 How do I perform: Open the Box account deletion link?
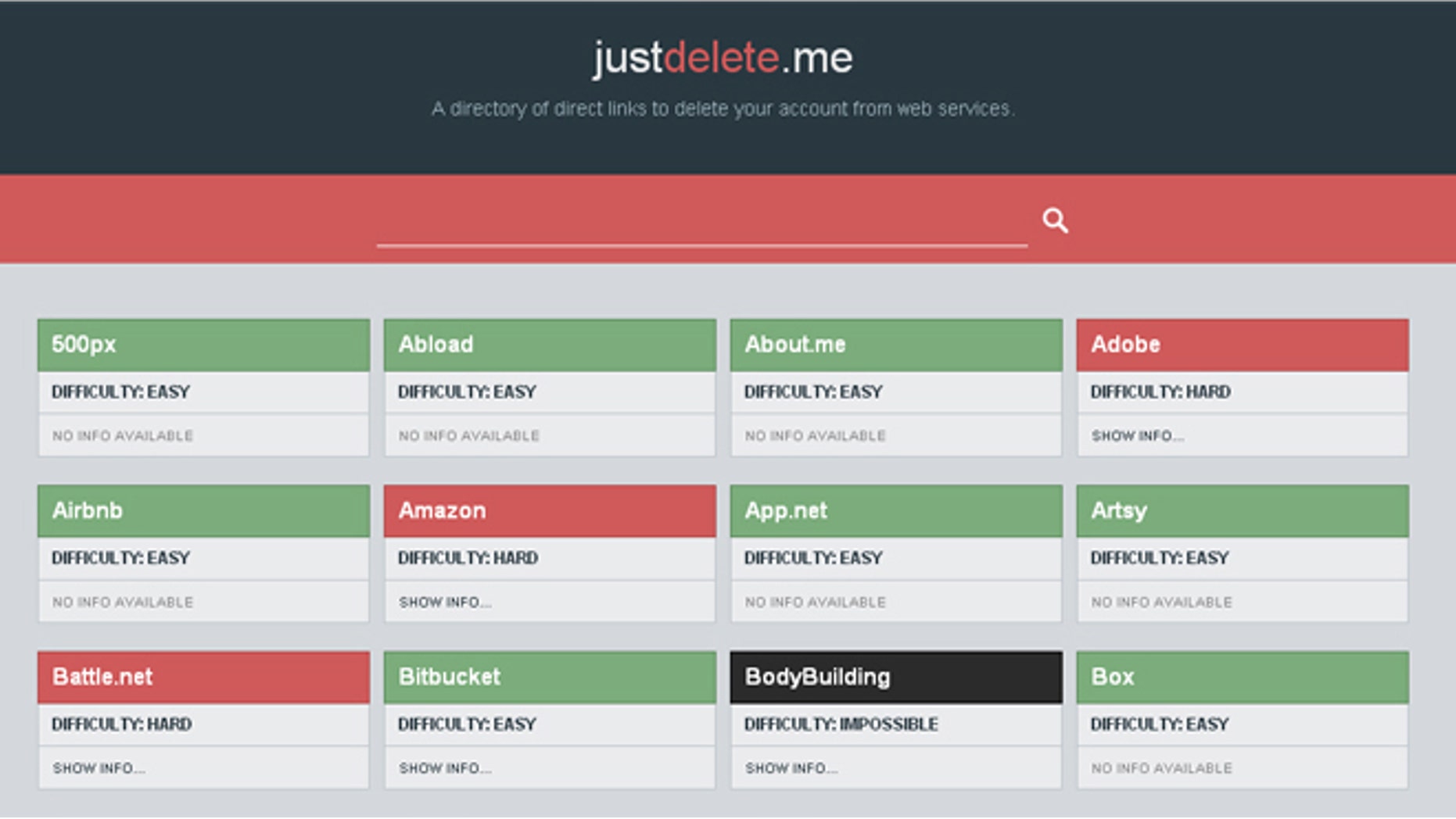click(1243, 678)
